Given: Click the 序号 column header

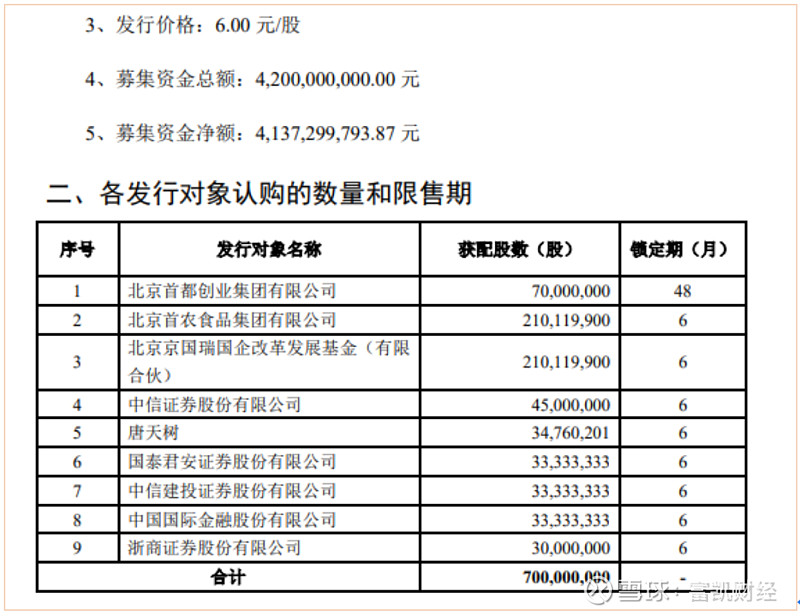Looking at the screenshot, I should [x=77, y=249].
